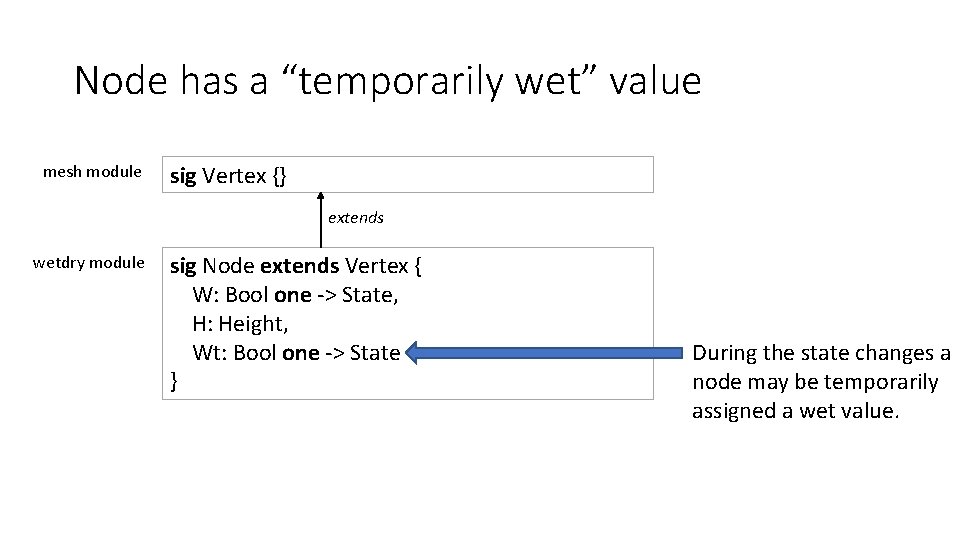Click the "H: Height," field line
This screenshot has height=540, width=960.
point(241,324)
